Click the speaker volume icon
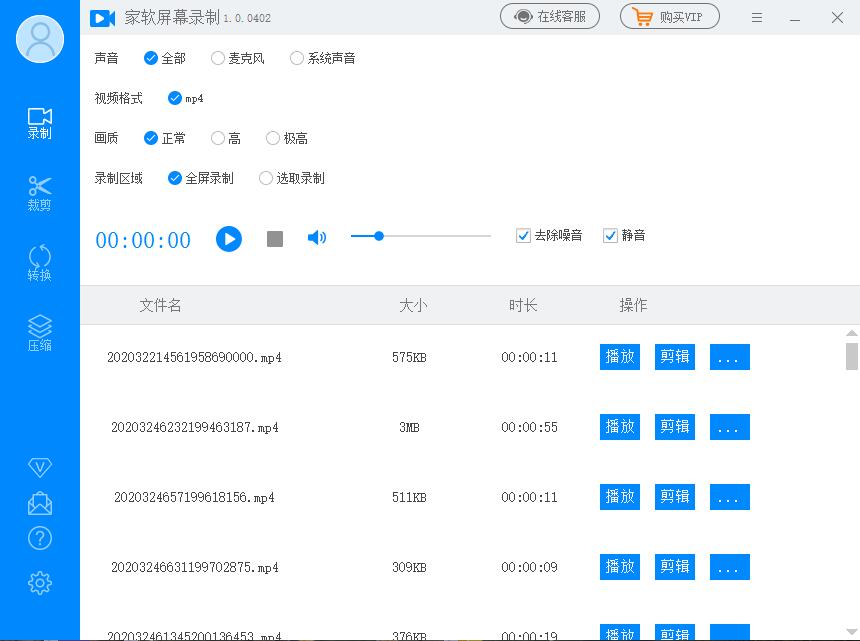This screenshot has height=641, width=860. coord(317,237)
